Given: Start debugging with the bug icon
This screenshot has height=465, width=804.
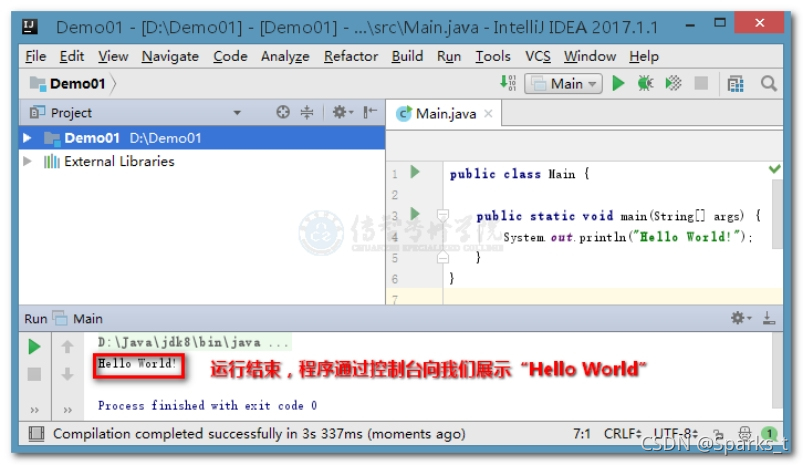Looking at the screenshot, I should [x=645, y=83].
